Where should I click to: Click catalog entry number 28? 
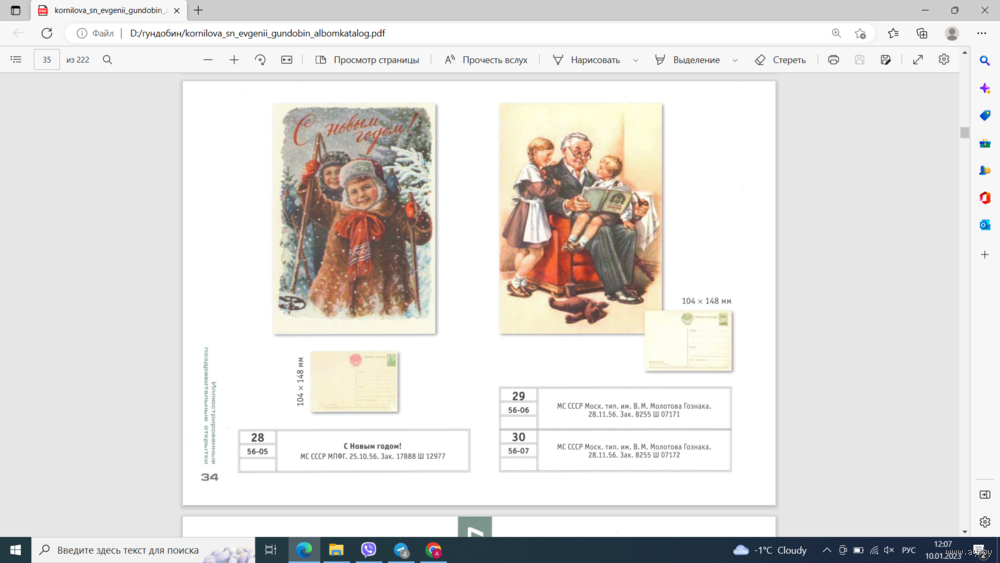point(257,437)
